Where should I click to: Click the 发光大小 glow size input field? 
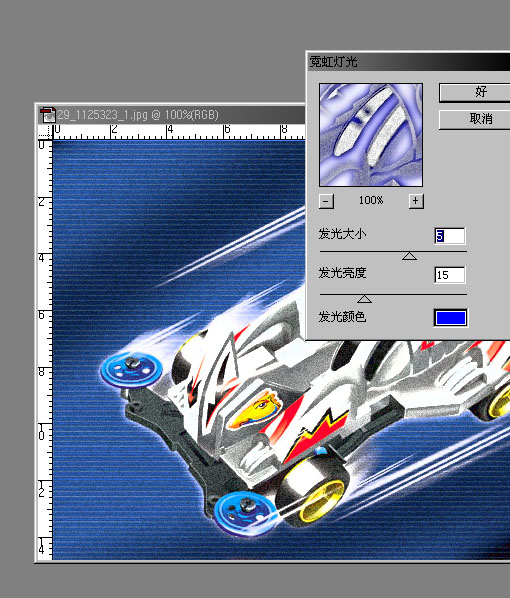(x=450, y=236)
